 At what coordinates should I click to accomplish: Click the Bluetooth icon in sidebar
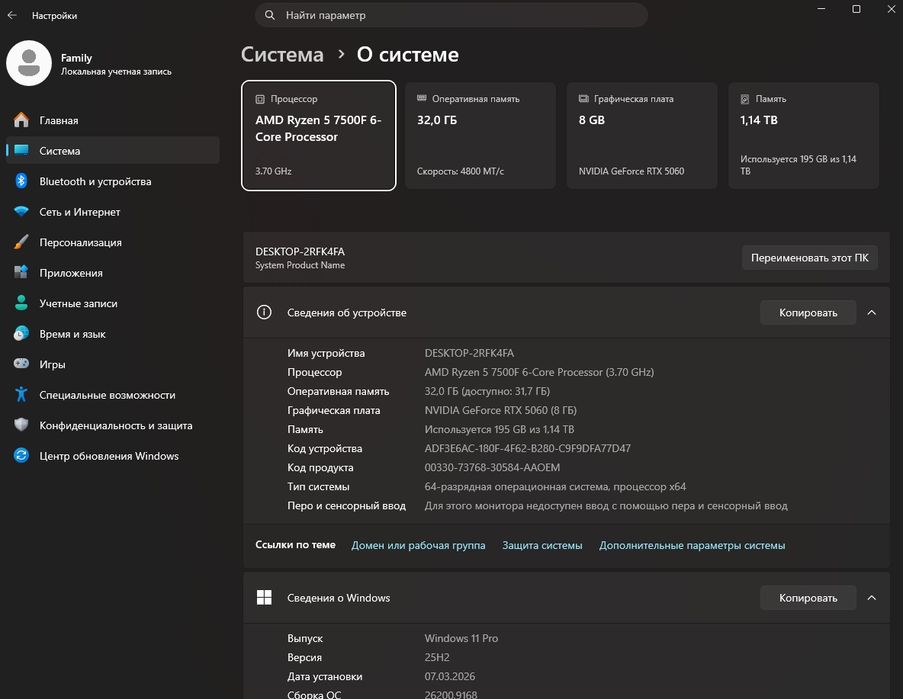21,181
